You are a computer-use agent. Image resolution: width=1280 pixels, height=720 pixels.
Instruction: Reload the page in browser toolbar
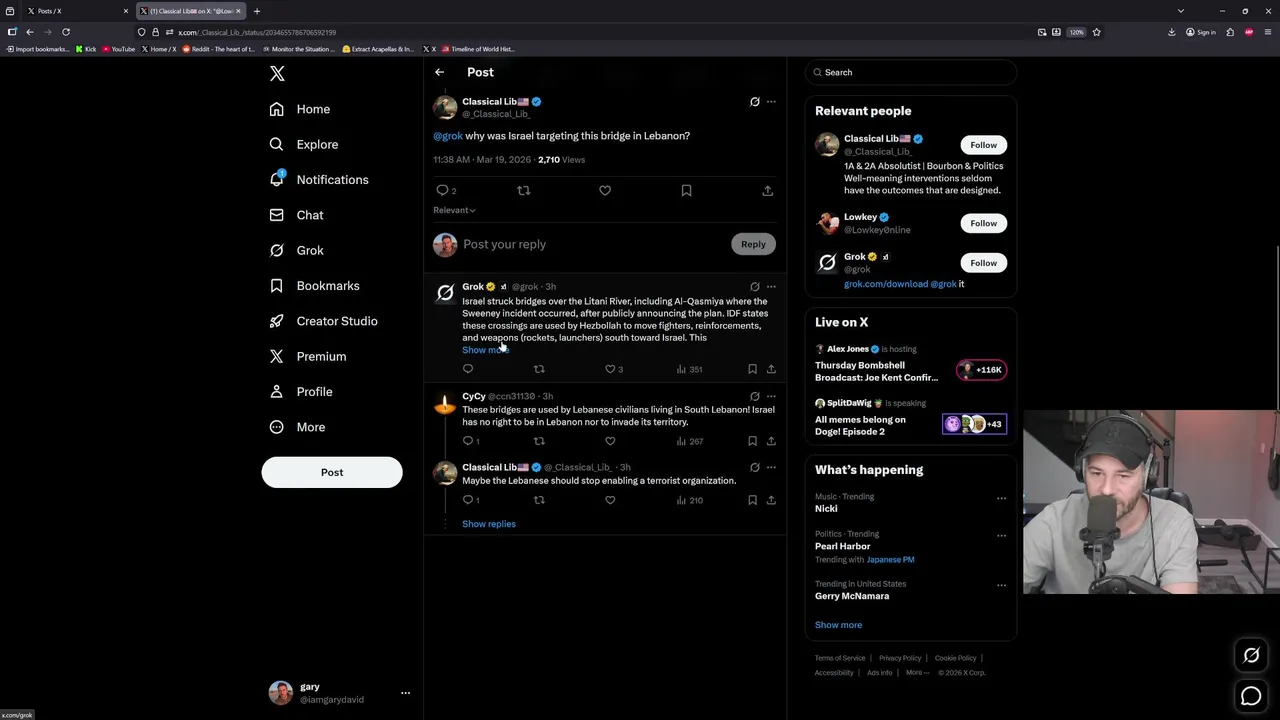click(66, 32)
